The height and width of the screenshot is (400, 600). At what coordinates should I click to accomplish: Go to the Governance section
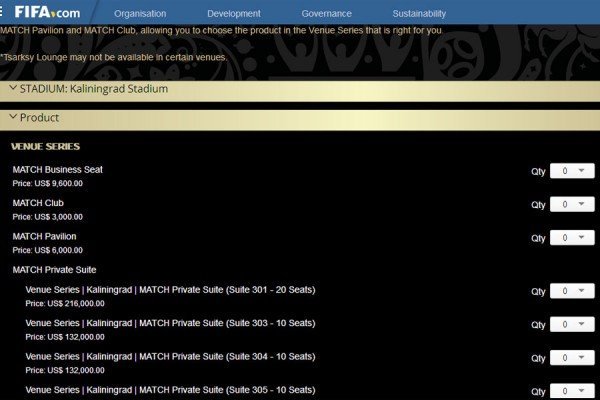[326, 14]
